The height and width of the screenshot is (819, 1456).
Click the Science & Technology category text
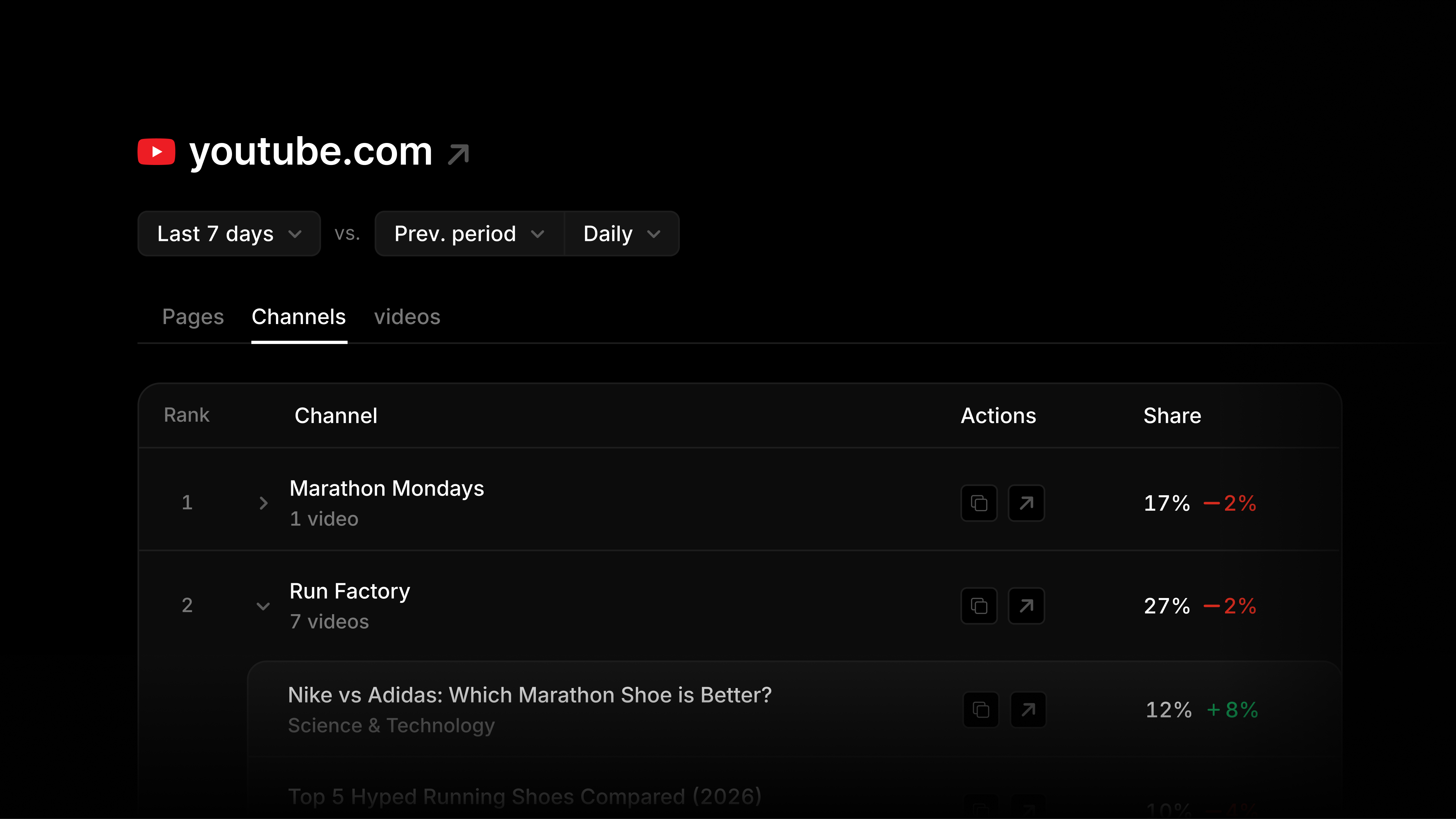click(x=392, y=726)
